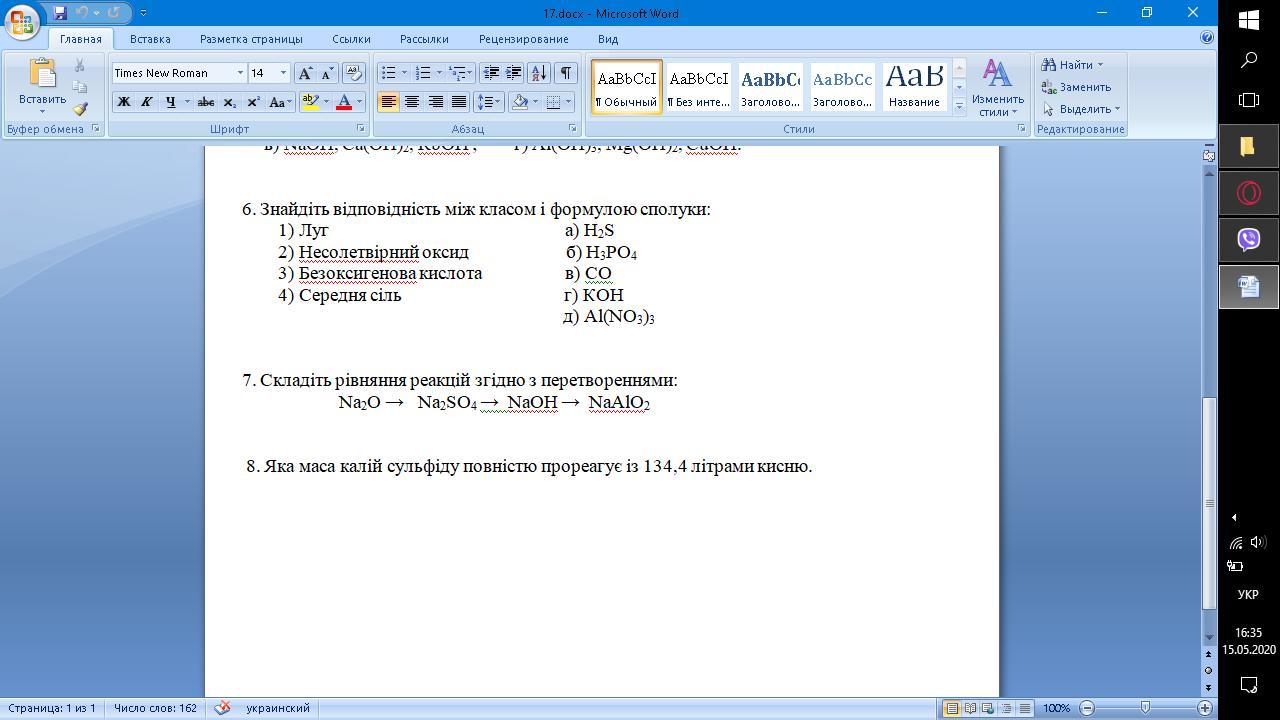Open change case menu
Image resolution: width=1280 pixels, height=720 pixels.
click(280, 102)
